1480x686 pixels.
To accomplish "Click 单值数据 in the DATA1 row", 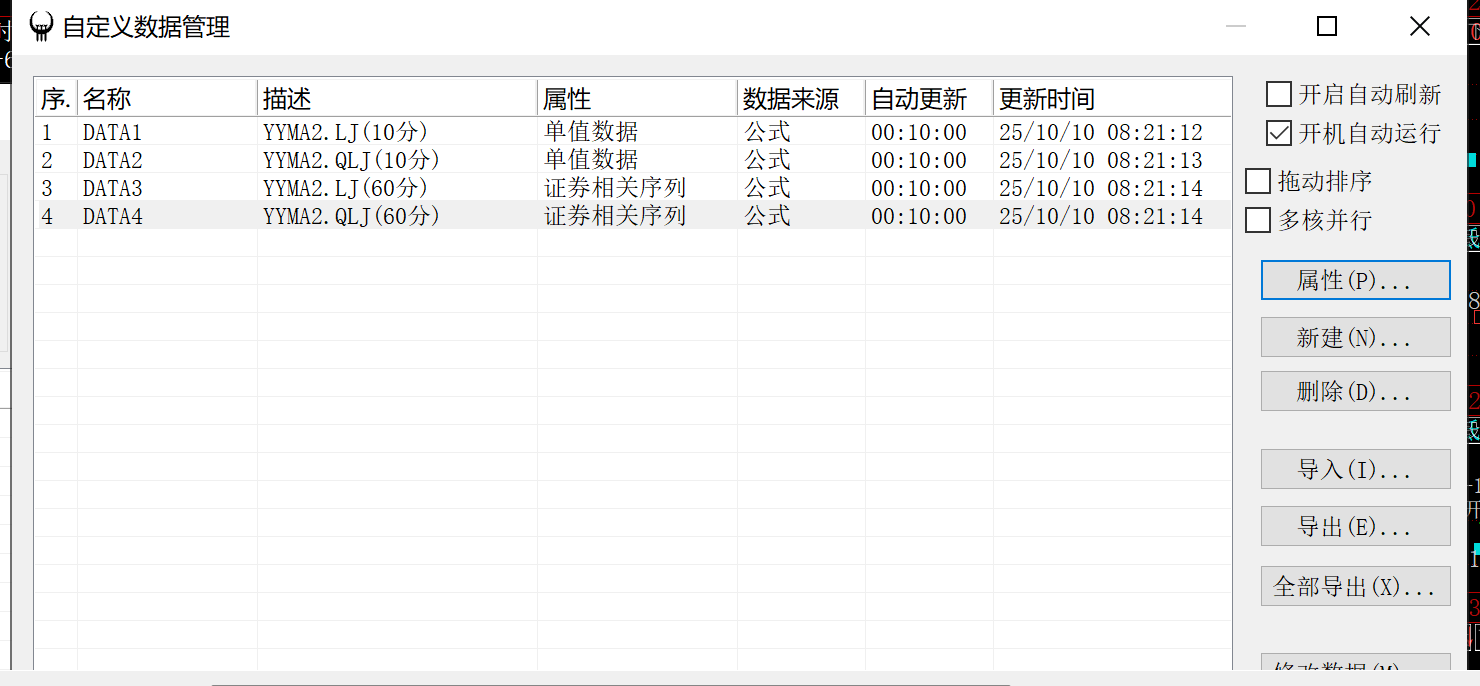I will point(591,132).
